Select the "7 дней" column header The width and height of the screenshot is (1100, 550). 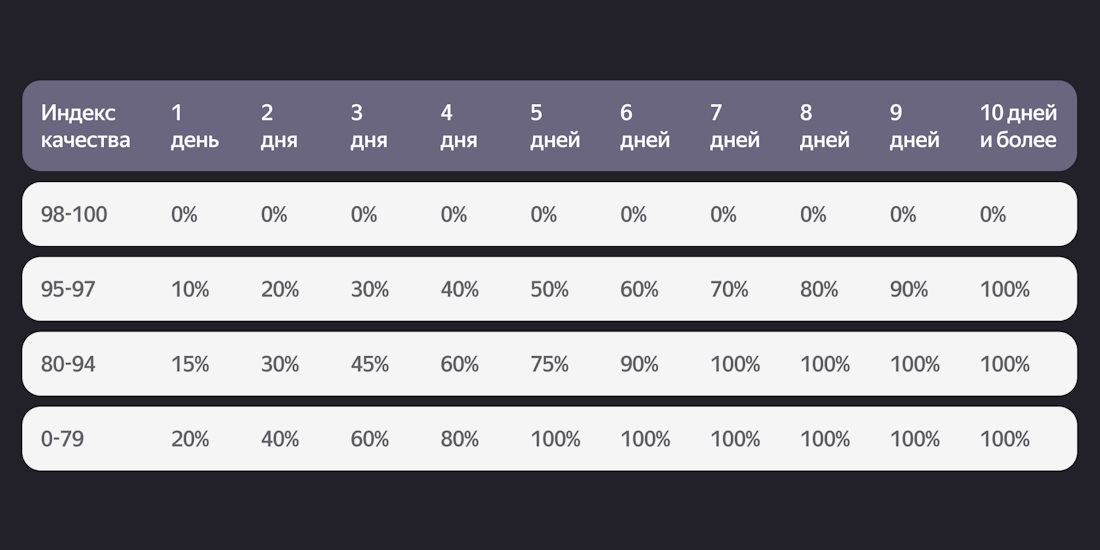(734, 126)
